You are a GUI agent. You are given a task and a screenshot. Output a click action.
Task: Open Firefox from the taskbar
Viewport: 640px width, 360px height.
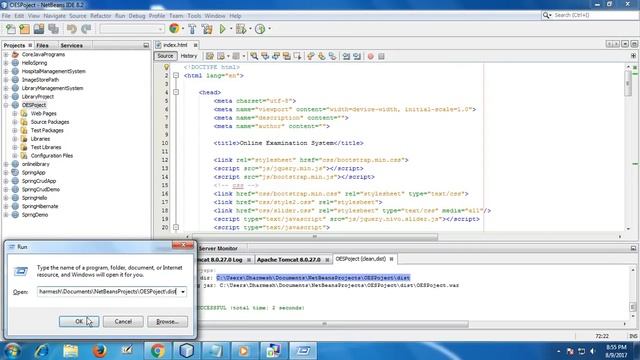99,351
